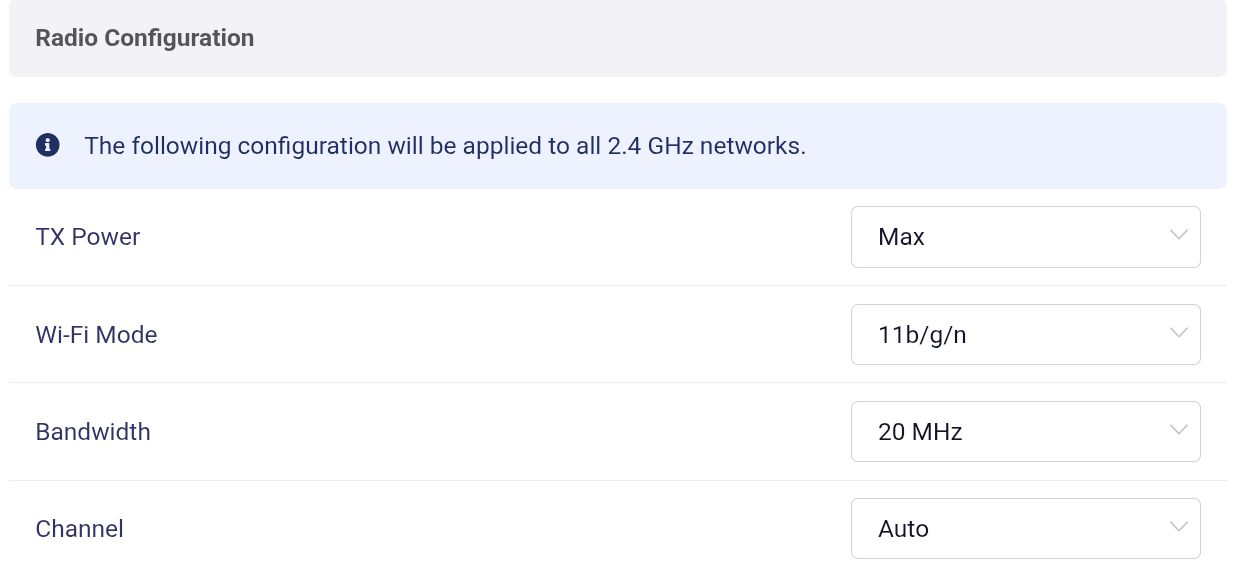Image resolution: width=1243 pixels, height=585 pixels.
Task: Click the 20 MHz value text
Action: (920, 431)
